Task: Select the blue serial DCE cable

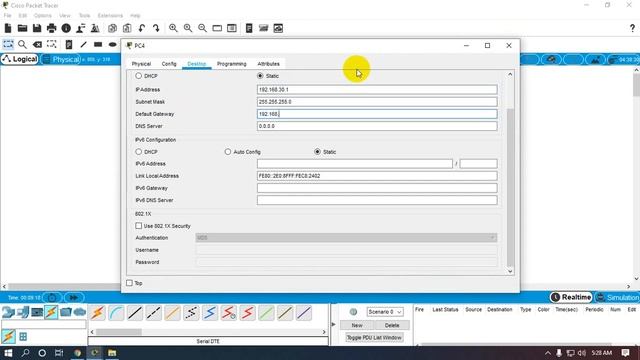Action: [x=210, y=313]
